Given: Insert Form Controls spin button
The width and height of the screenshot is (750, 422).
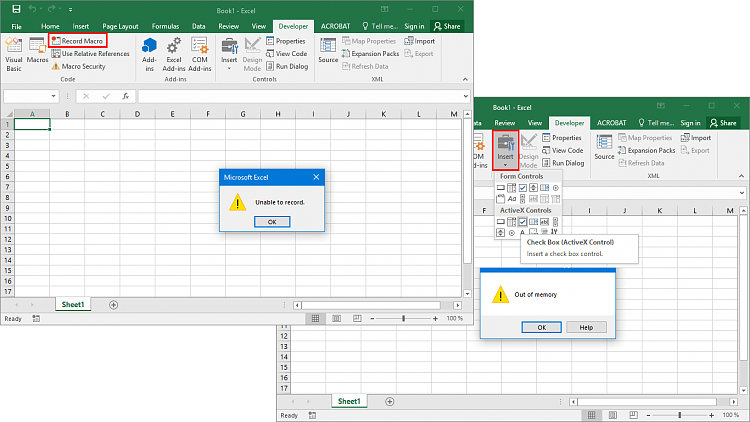Looking at the screenshot, I should click(x=533, y=188).
